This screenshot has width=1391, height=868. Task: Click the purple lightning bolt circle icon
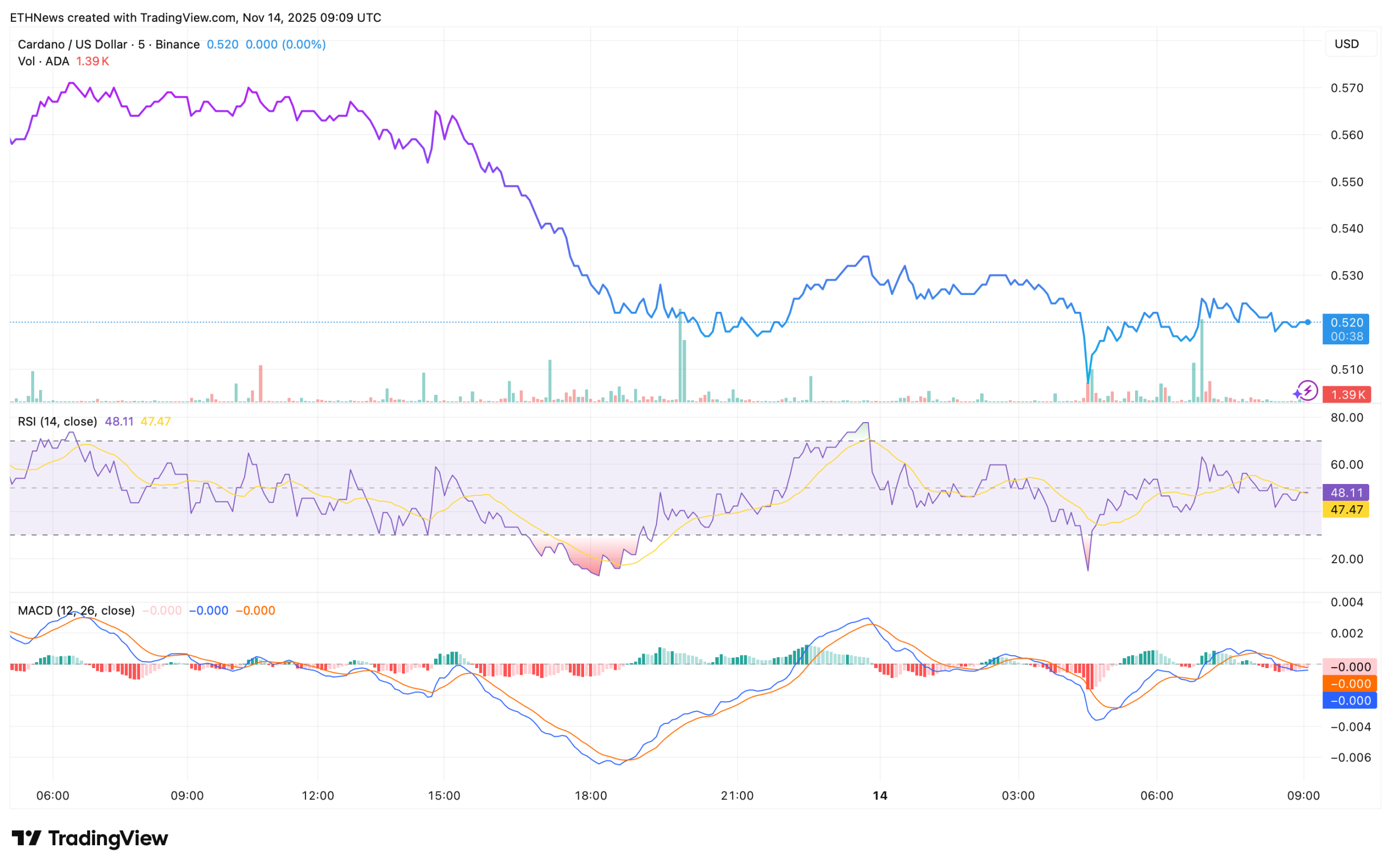tap(1308, 391)
